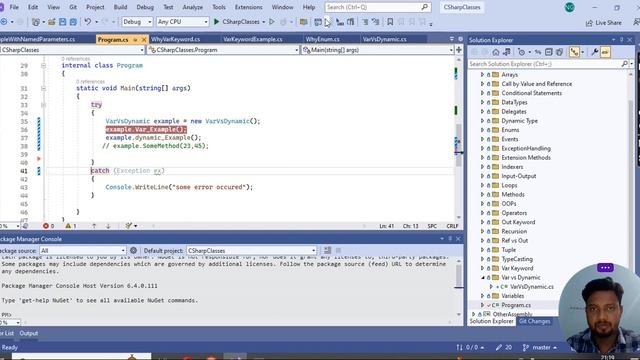The height and width of the screenshot is (360, 640).
Task: Switch views icon in Solution Explorer toolbar
Action: 507,52
